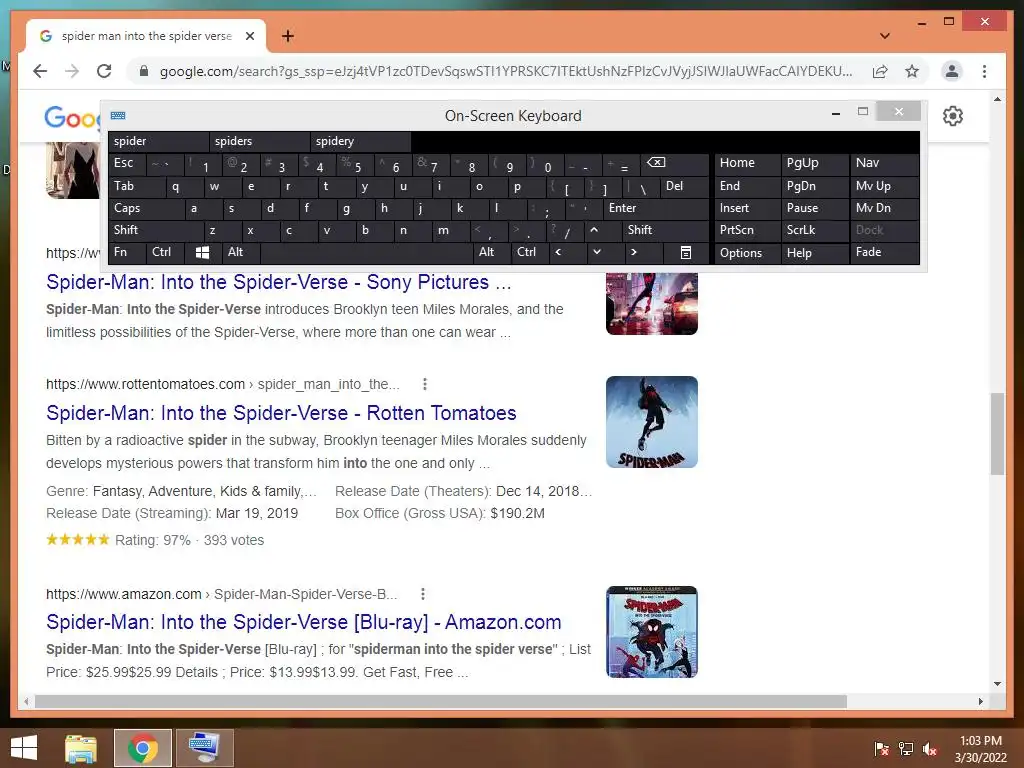
Task: Toggle the right Shift key
Action: pos(665,230)
